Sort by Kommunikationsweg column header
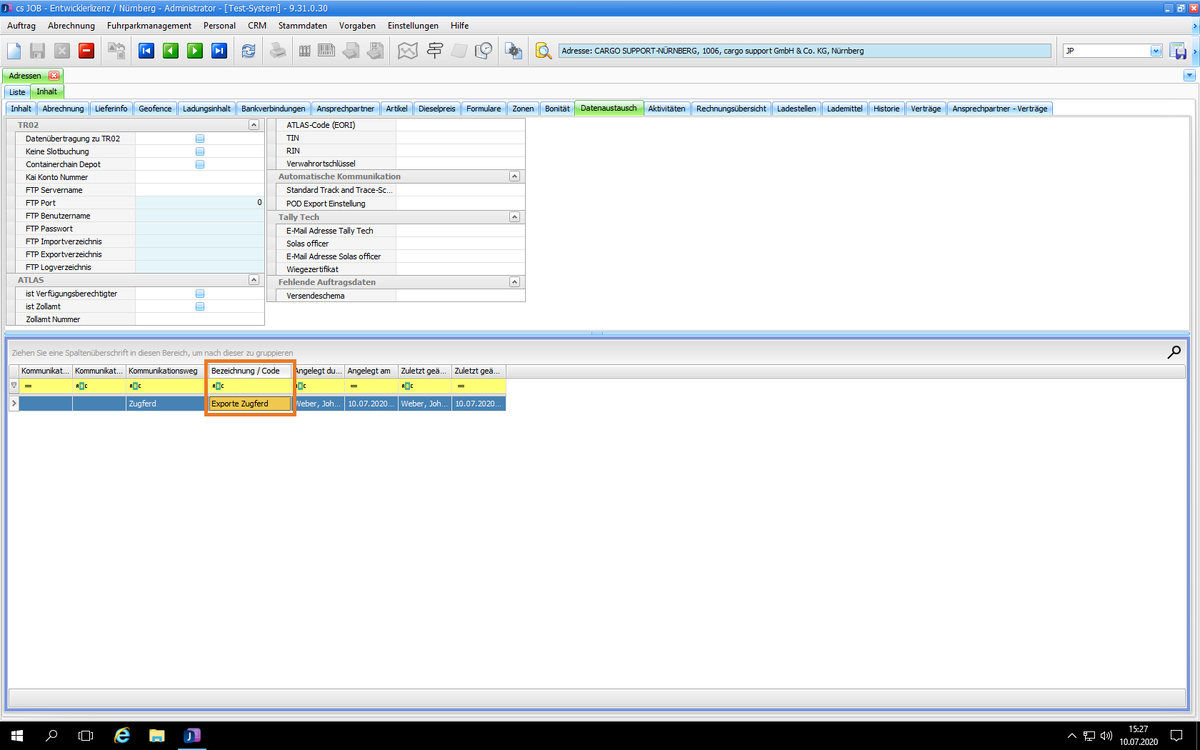 point(163,371)
